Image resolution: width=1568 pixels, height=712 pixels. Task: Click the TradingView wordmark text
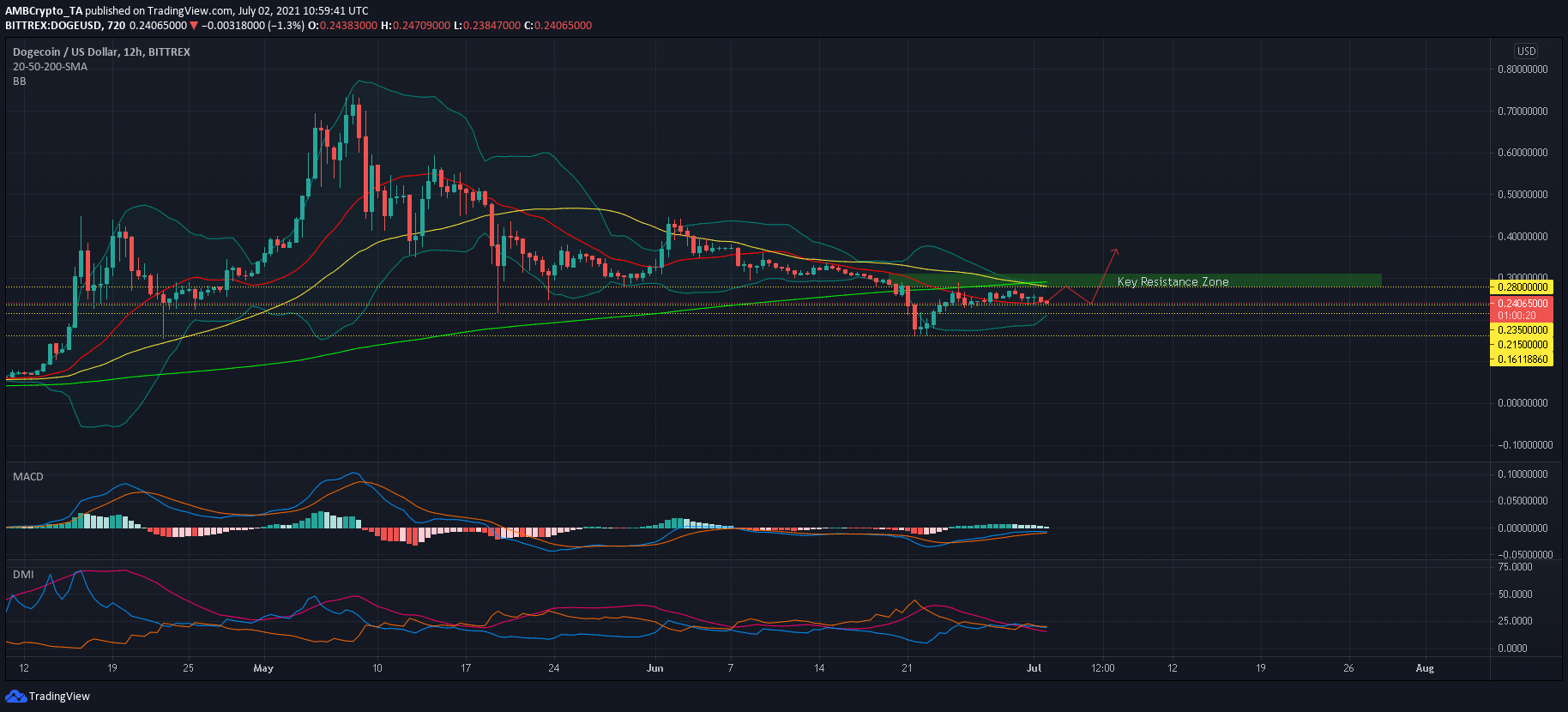[59, 697]
